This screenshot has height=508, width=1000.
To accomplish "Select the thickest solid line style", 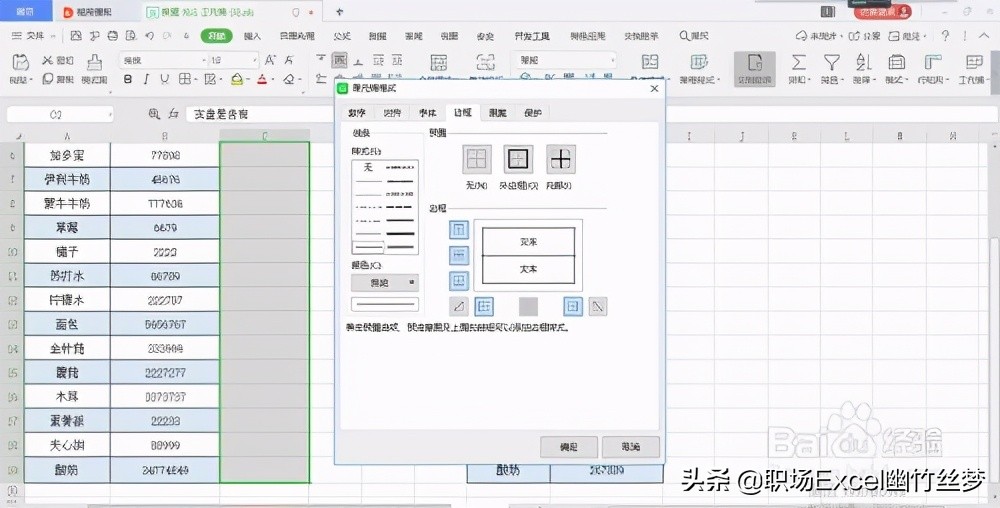I will [400, 234].
